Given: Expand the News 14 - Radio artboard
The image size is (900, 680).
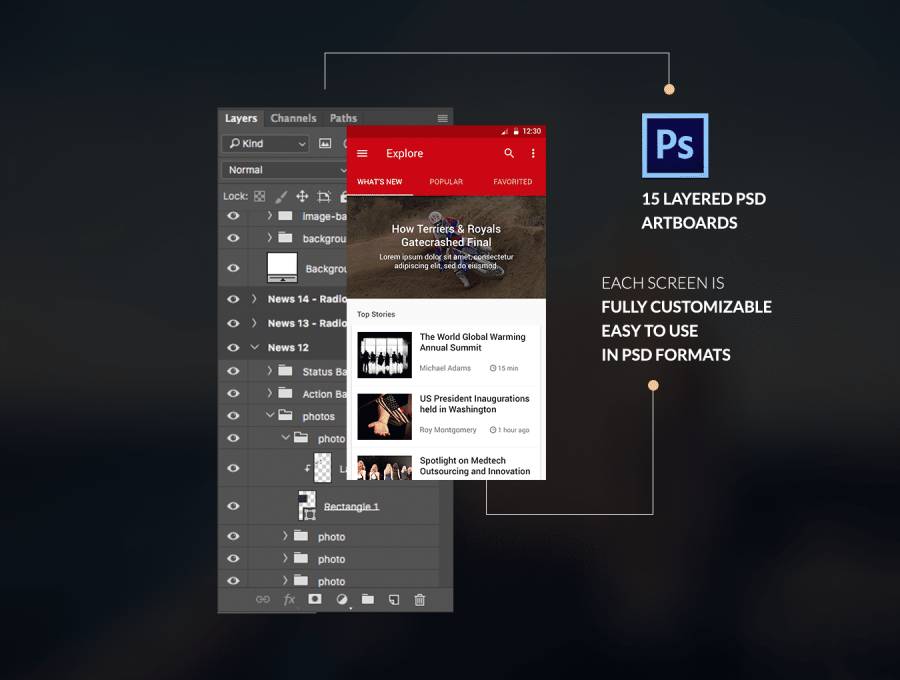Looking at the screenshot, I should (x=254, y=298).
